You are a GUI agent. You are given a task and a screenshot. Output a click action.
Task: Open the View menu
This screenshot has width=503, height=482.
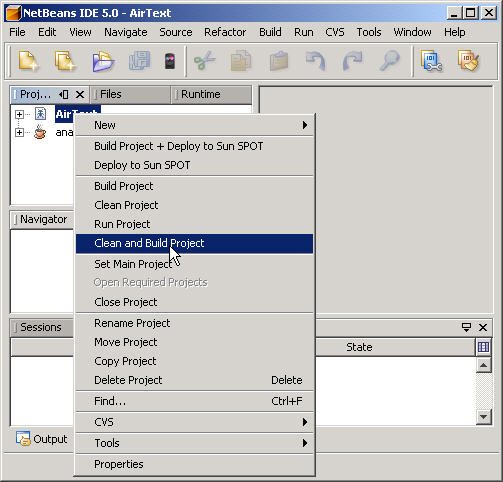pos(80,32)
